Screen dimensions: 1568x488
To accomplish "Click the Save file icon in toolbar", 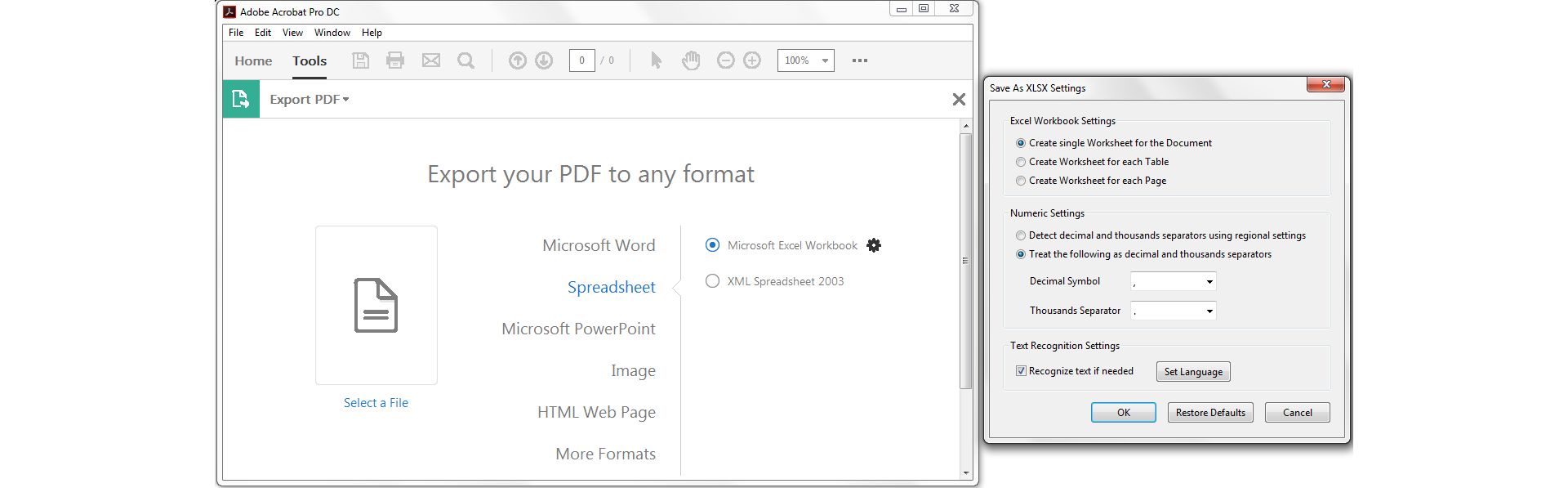I will [x=360, y=60].
